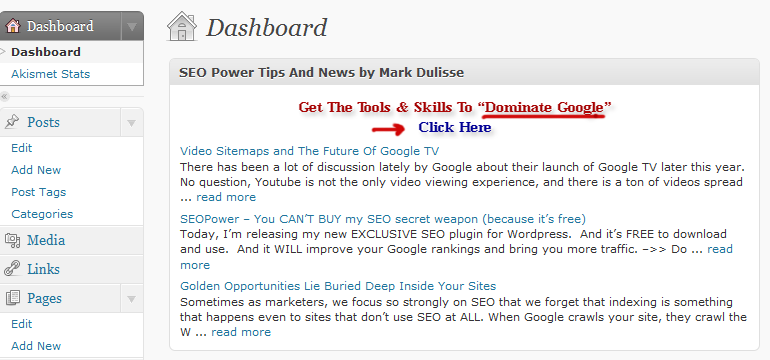Image resolution: width=770 pixels, height=360 pixels.
Task: Open 'SEOPower – You CAN'T BUY my SEO secret weapon'
Action: click(x=383, y=219)
